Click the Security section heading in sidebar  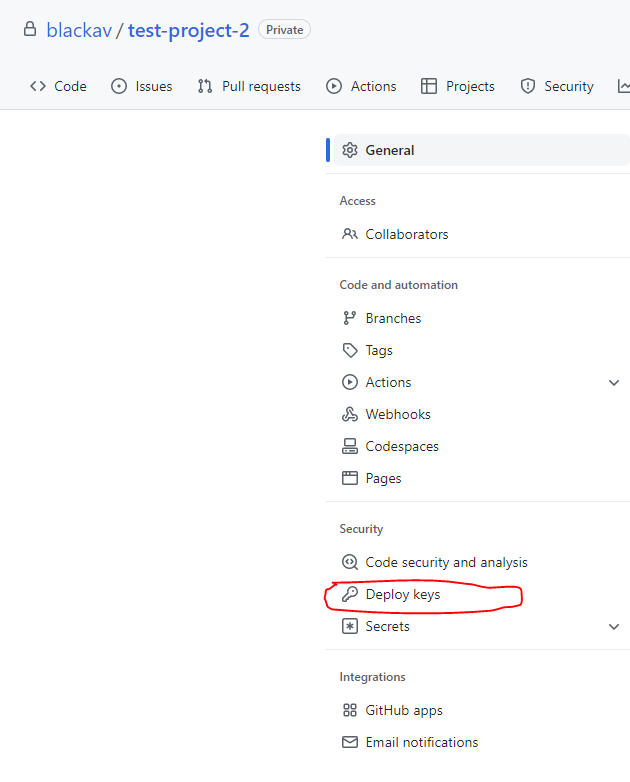click(x=361, y=529)
